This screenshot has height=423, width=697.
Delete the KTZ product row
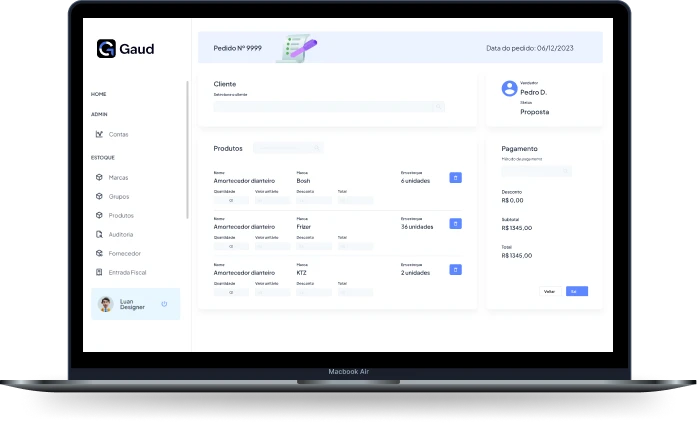tap(455, 270)
